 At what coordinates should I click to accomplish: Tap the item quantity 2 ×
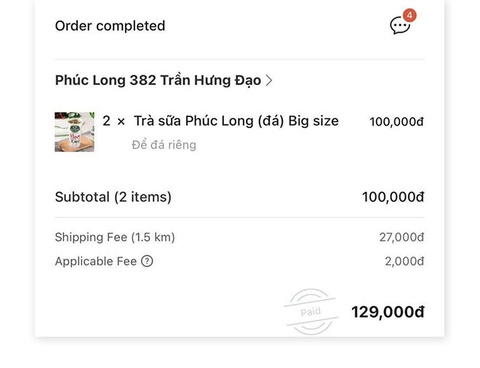click(114, 121)
